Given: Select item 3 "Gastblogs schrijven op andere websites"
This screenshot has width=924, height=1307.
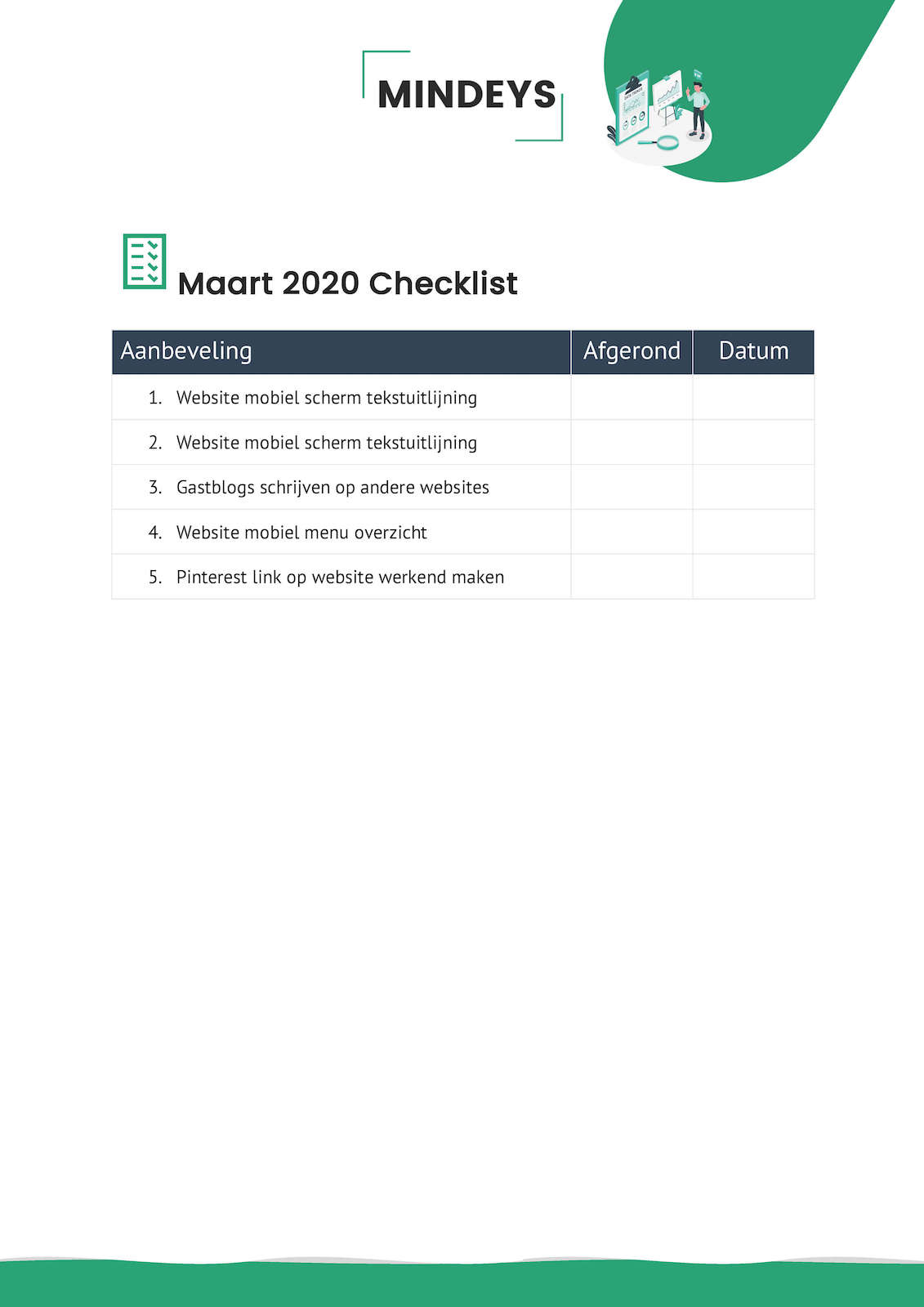Looking at the screenshot, I should tap(333, 488).
